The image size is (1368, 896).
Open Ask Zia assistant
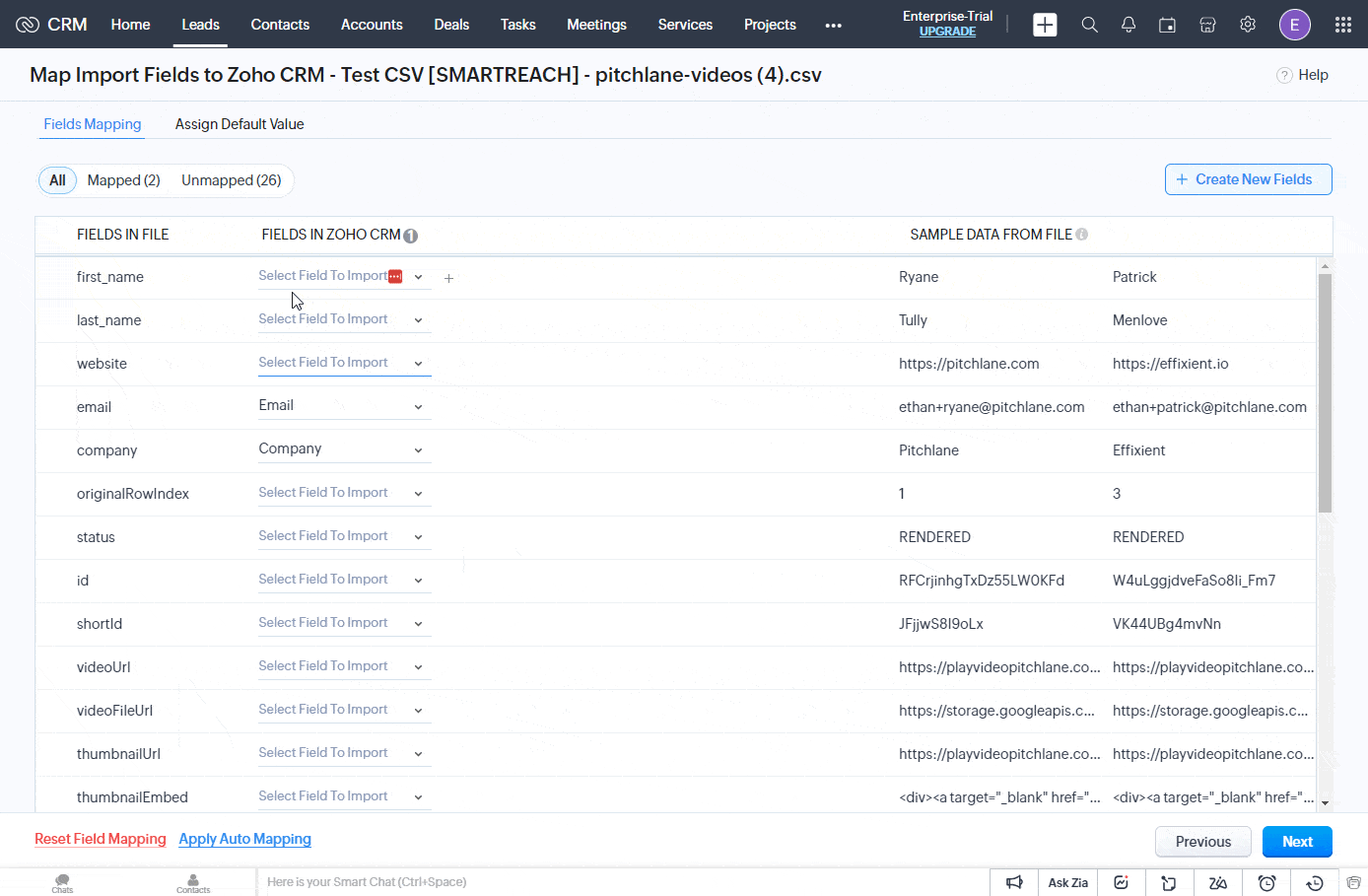[x=1067, y=882]
